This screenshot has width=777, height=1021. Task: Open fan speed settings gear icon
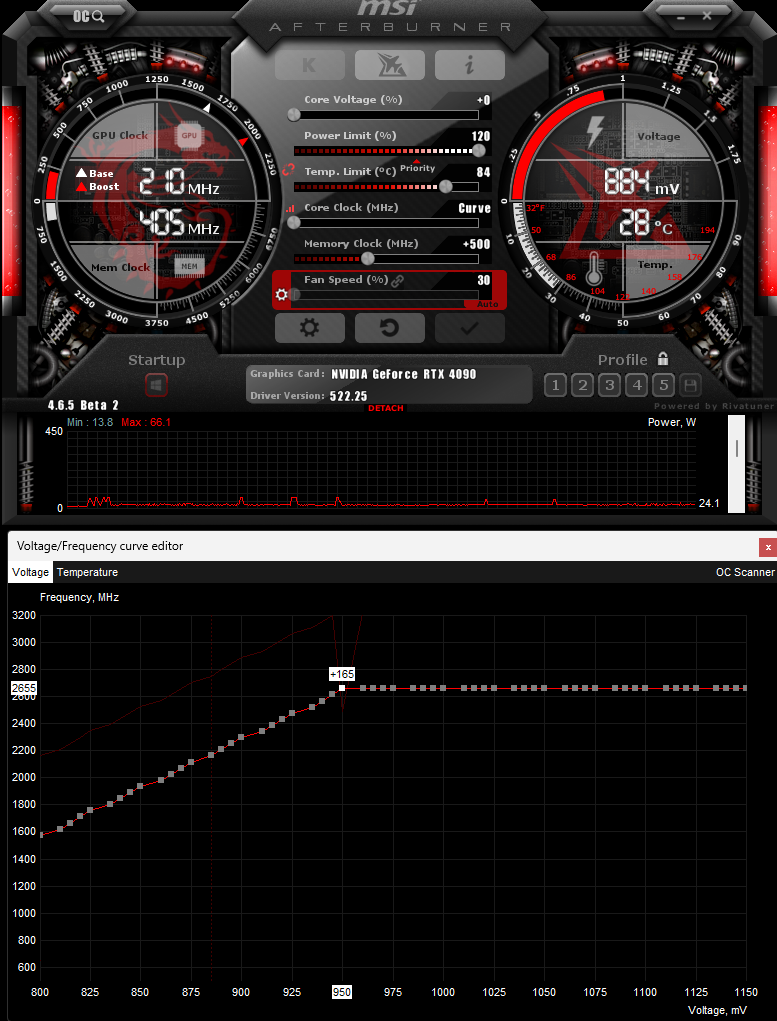pos(281,295)
